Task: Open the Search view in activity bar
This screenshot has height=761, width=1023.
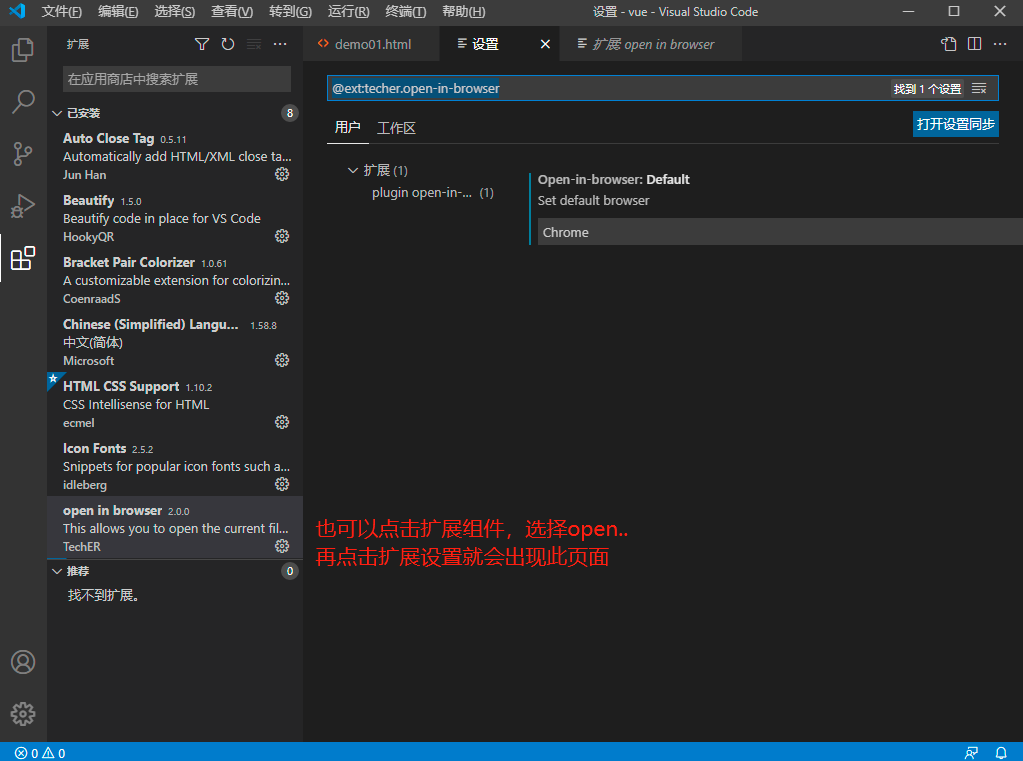Action: (x=23, y=102)
